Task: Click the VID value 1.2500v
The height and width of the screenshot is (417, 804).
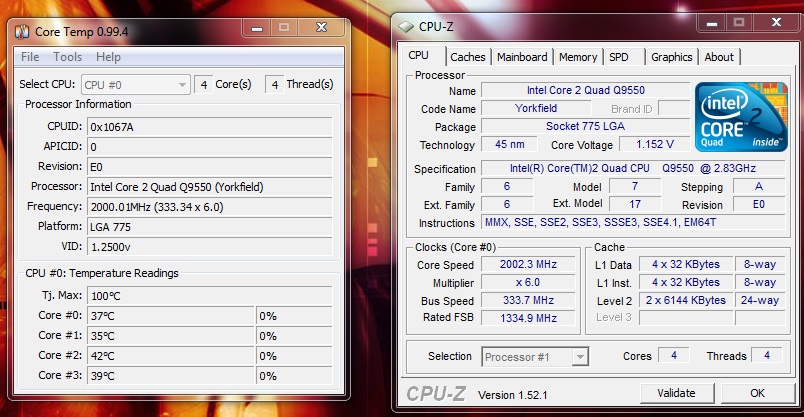Action: (x=210, y=247)
